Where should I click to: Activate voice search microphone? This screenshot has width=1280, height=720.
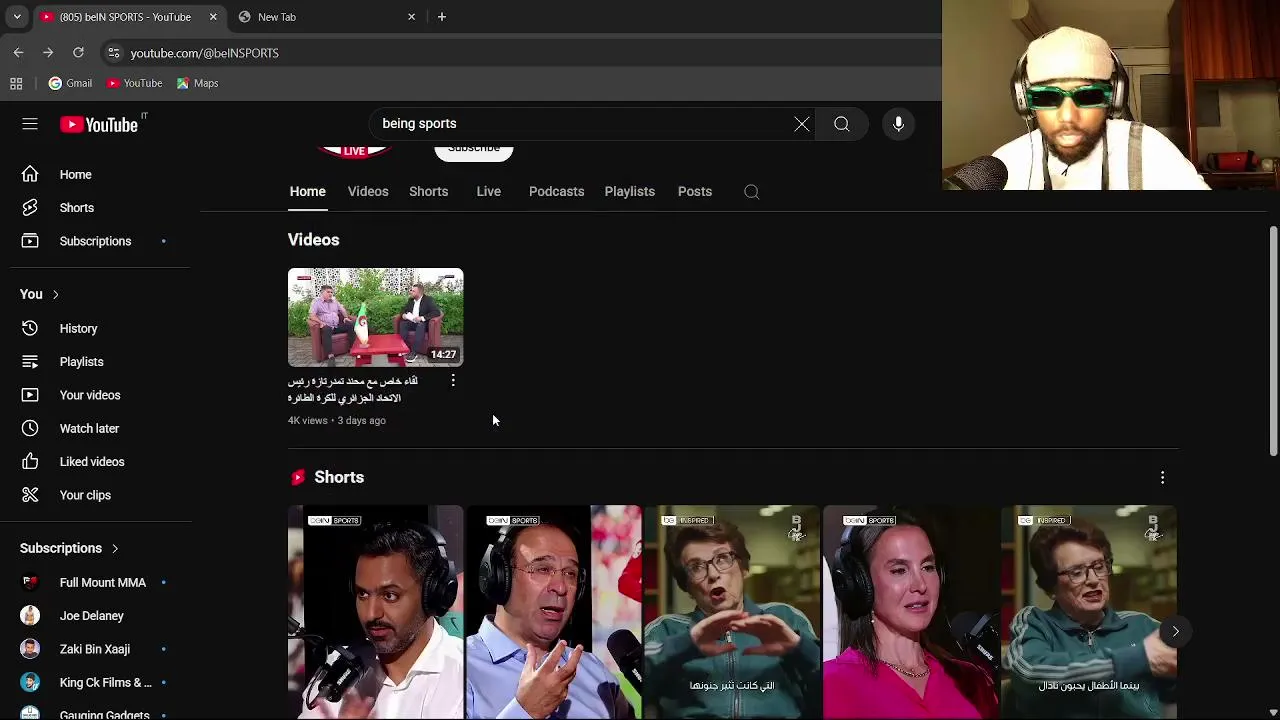(898, 124)
